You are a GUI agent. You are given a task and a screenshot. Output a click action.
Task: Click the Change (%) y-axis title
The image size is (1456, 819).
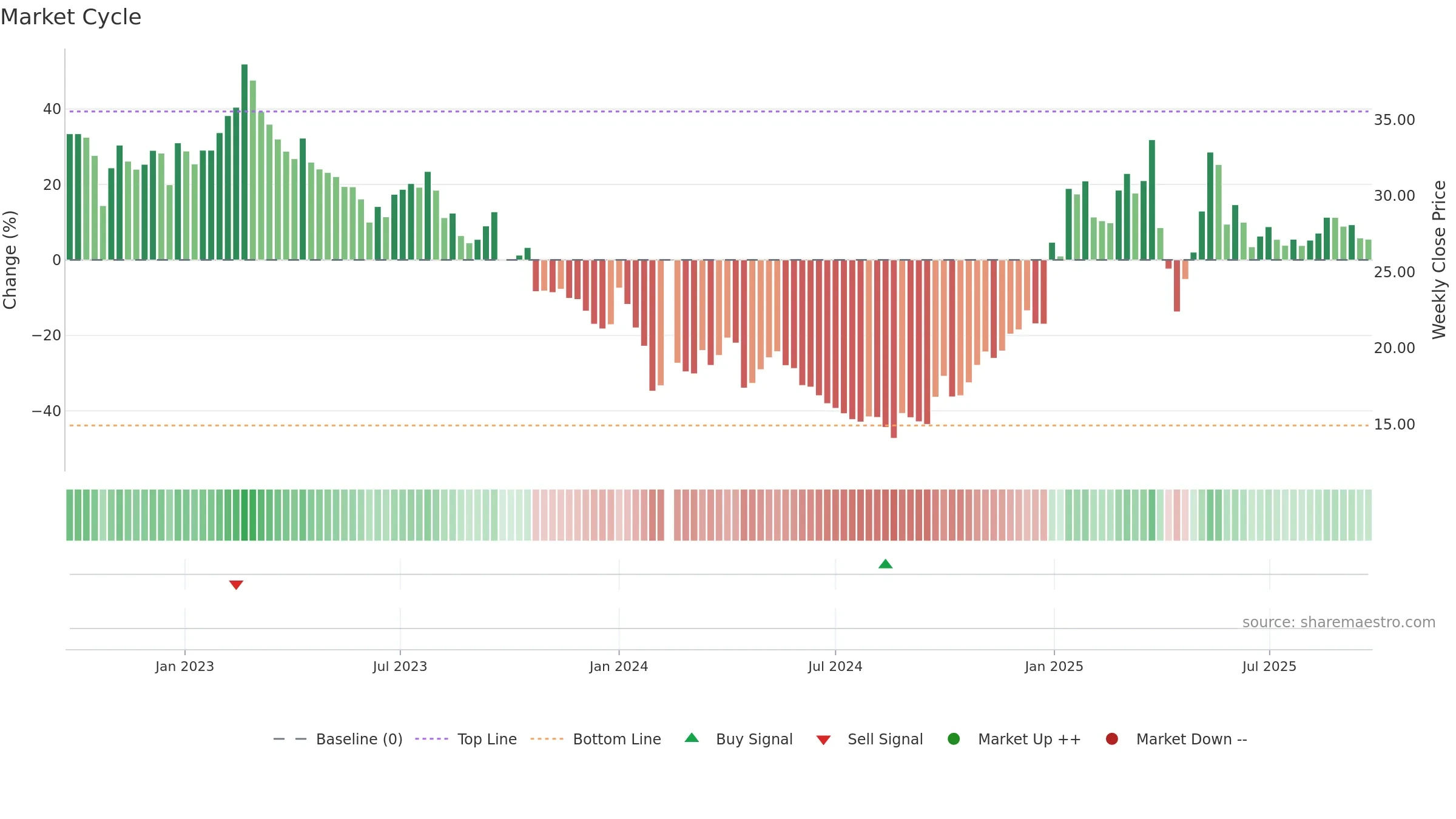click(10, 260)
